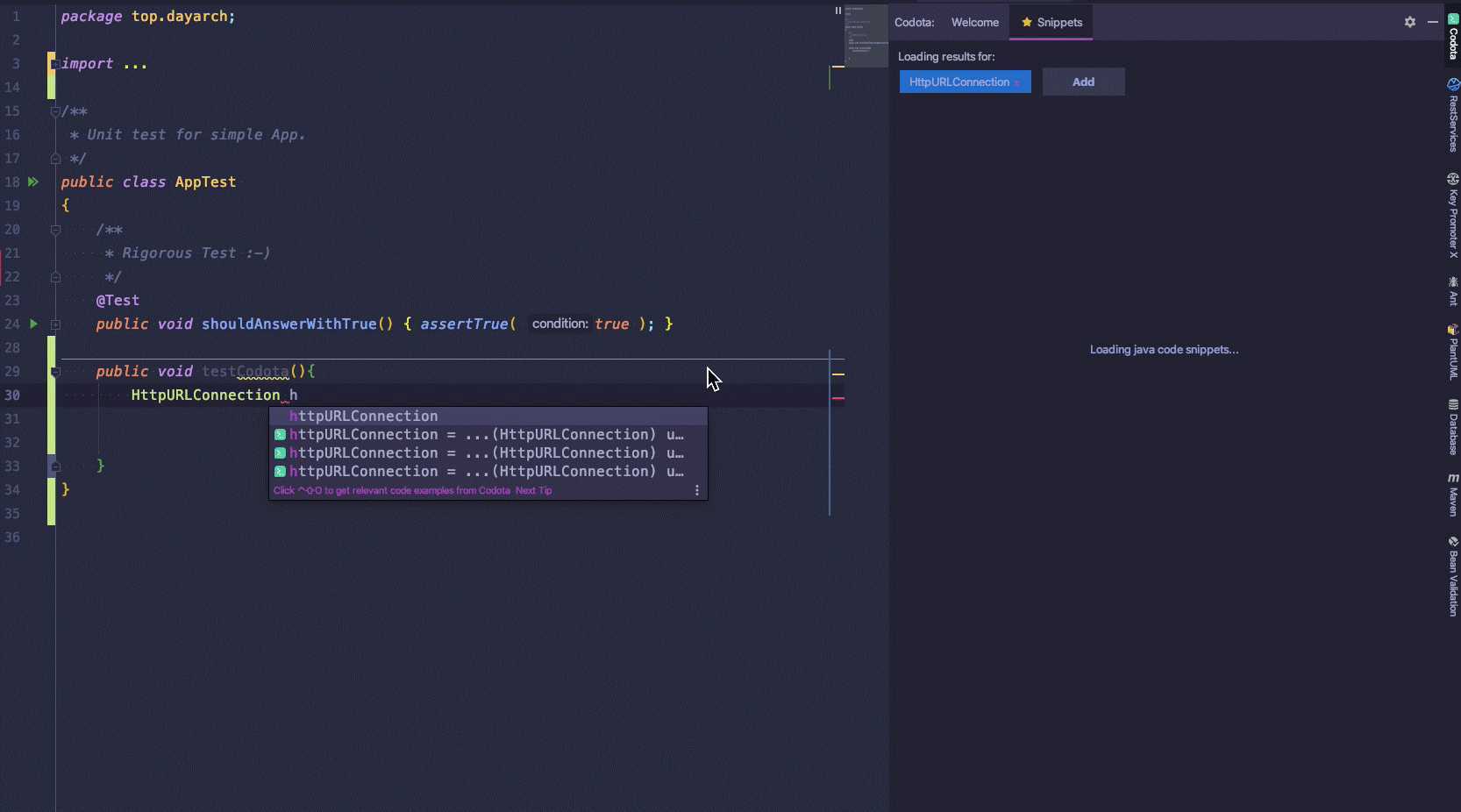The height and width of the screenshot is (812, 1461).
Task: Click yellow stripe marker beside import line
Action: 838,67
